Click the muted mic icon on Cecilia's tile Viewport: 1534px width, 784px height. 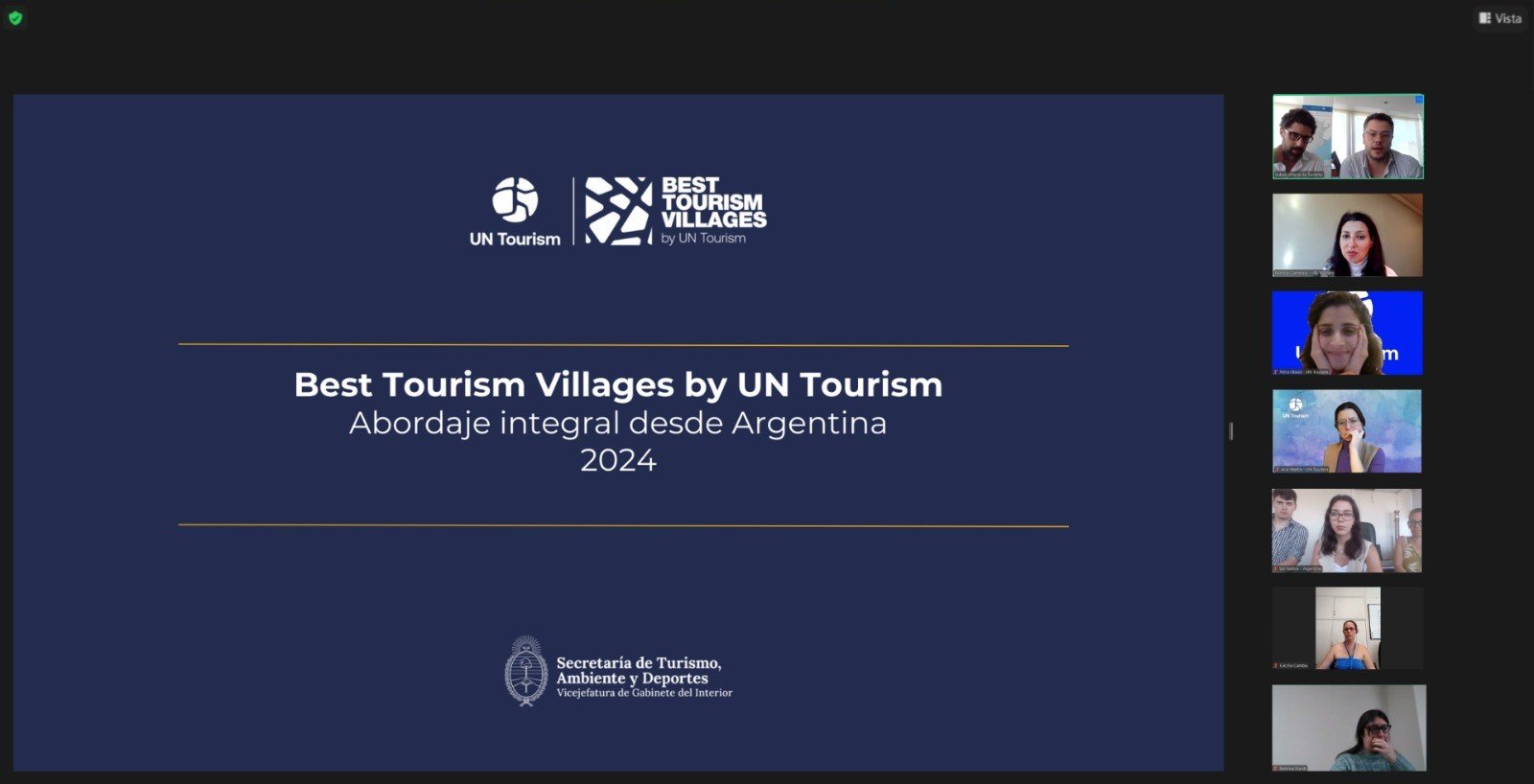click(1276, 665)
